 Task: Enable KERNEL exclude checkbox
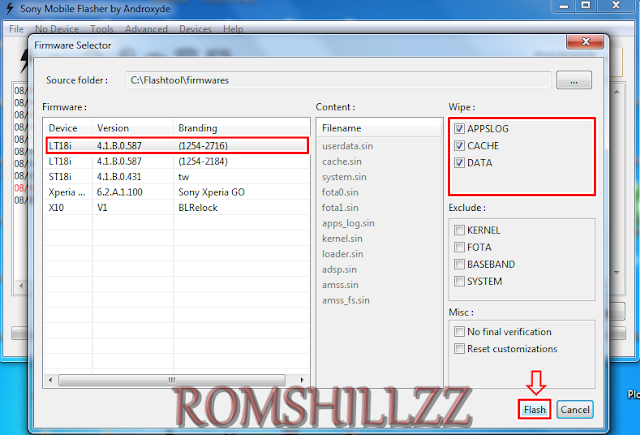point(459,230)
